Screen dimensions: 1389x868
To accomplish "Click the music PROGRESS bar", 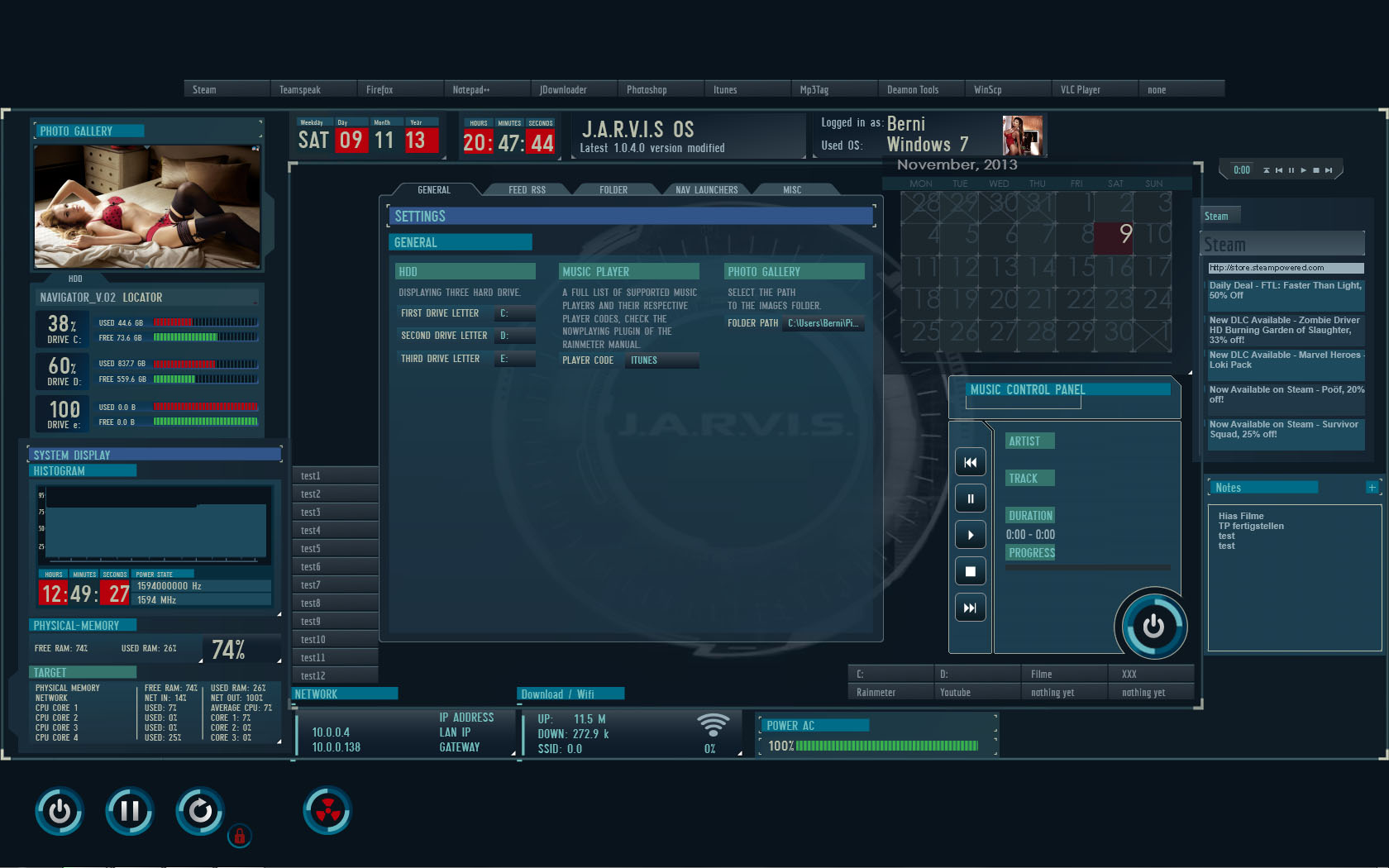I will point(1087,567).
